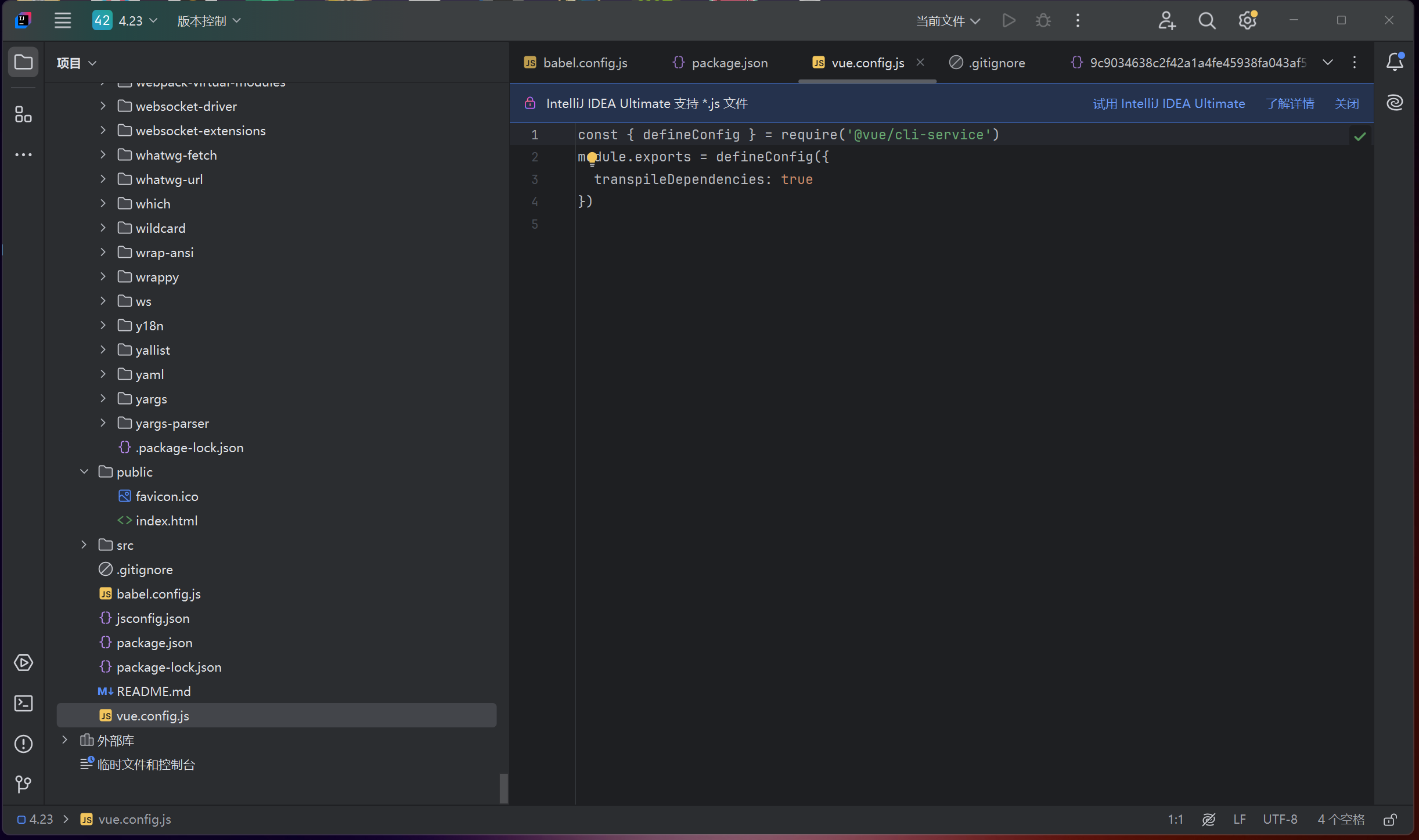Toggle read-only lock icon in status bar
The height and width of the screenshot is (840, 1419).
1389,820
